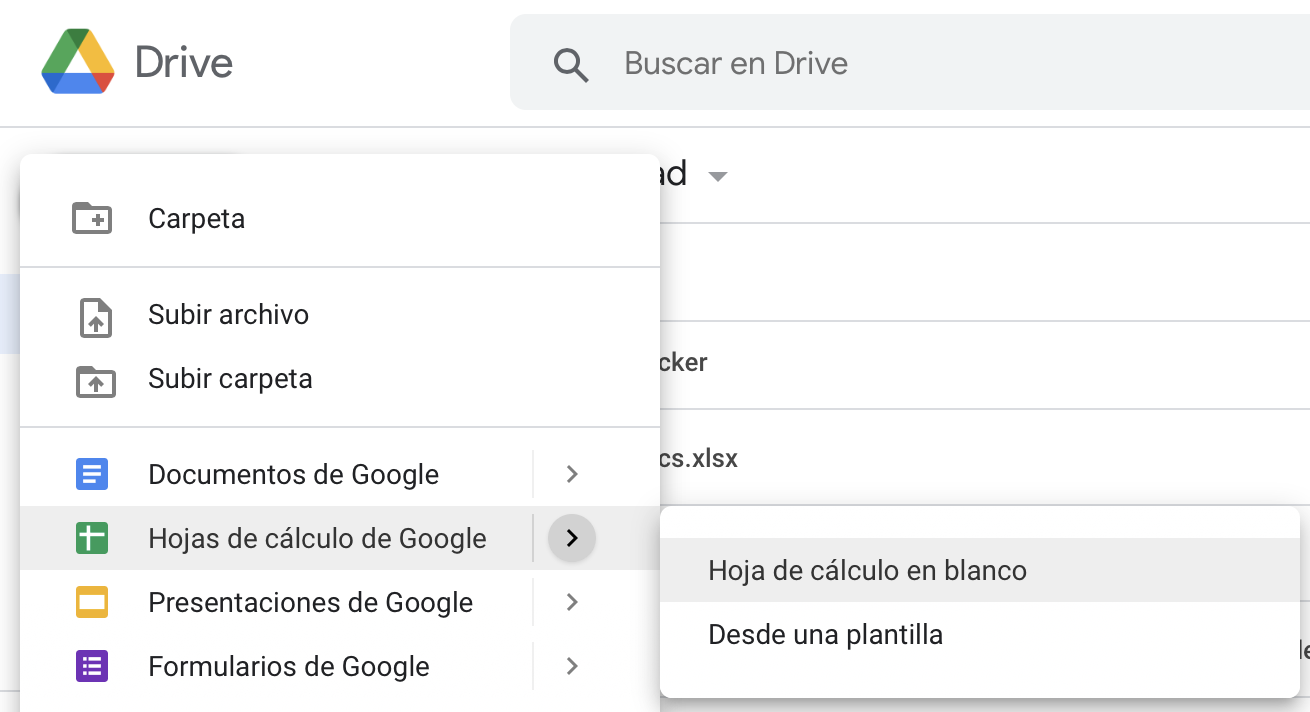Click the blue Google Docs icon

coord(92,474)
